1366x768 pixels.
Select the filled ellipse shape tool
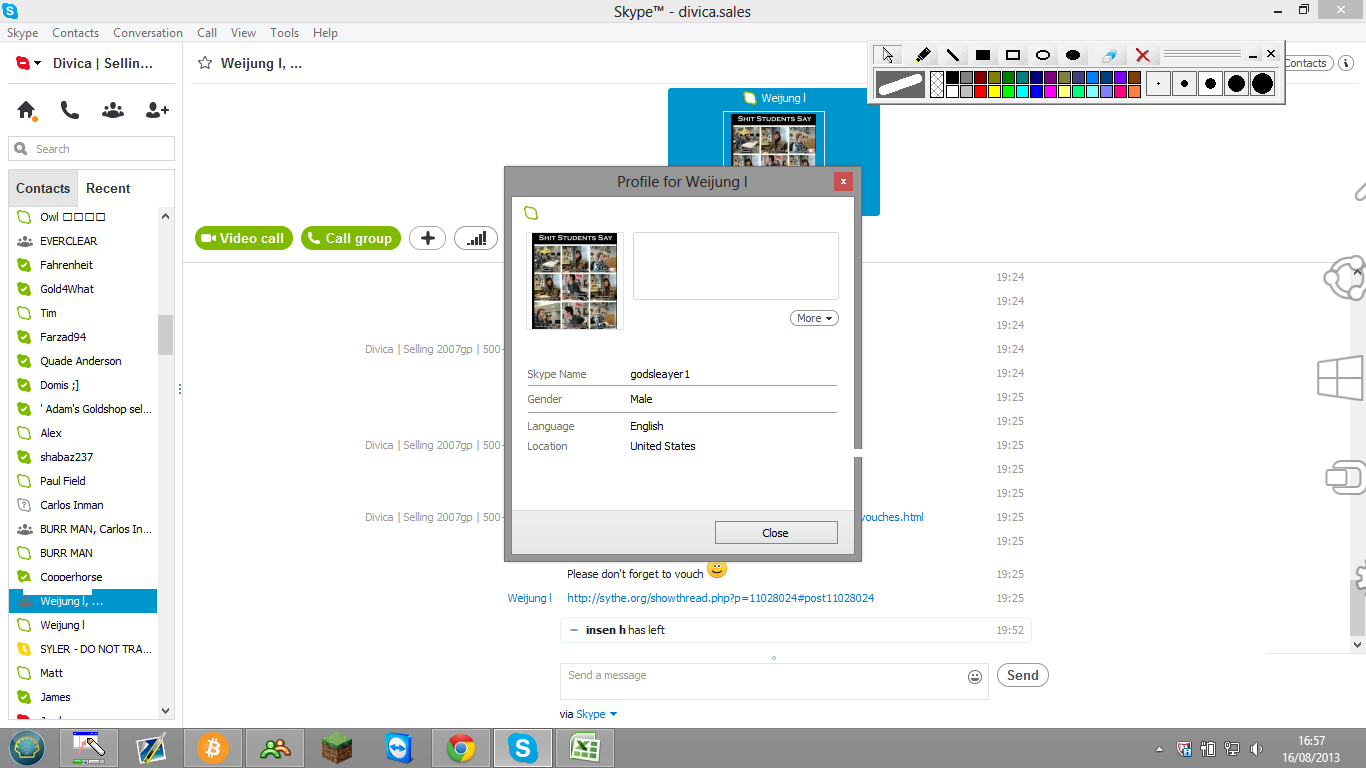pyautogui.click(x=1073, y=55)
